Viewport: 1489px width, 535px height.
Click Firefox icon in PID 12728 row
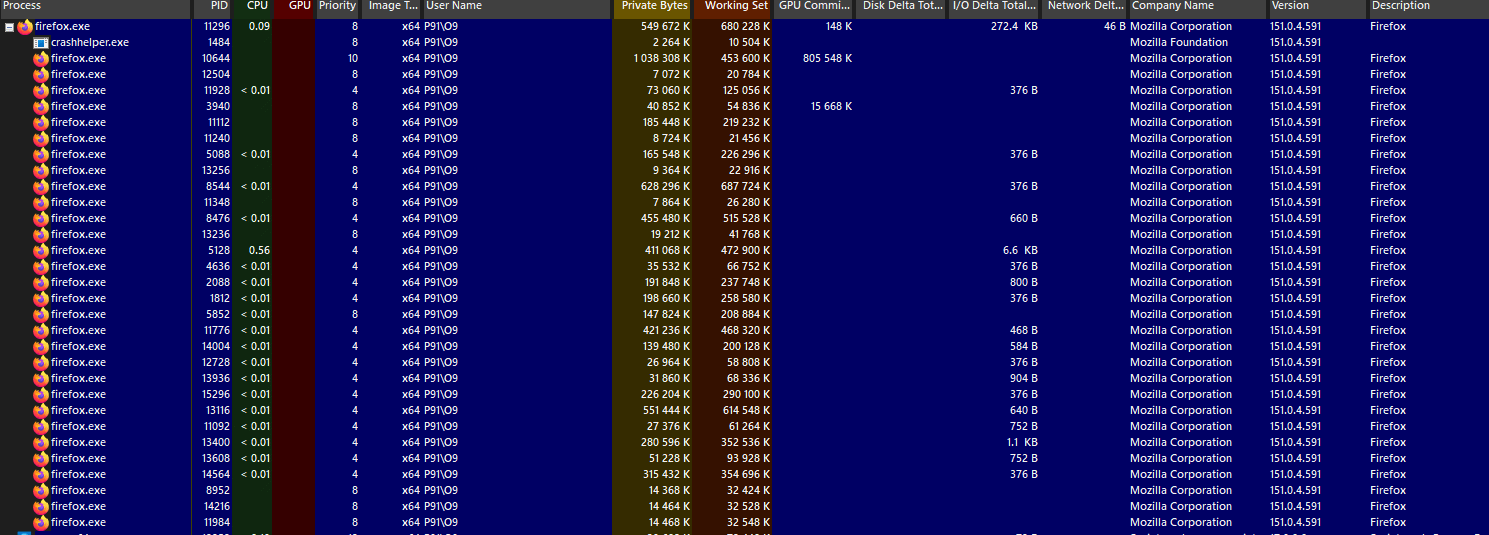point(41,363)
